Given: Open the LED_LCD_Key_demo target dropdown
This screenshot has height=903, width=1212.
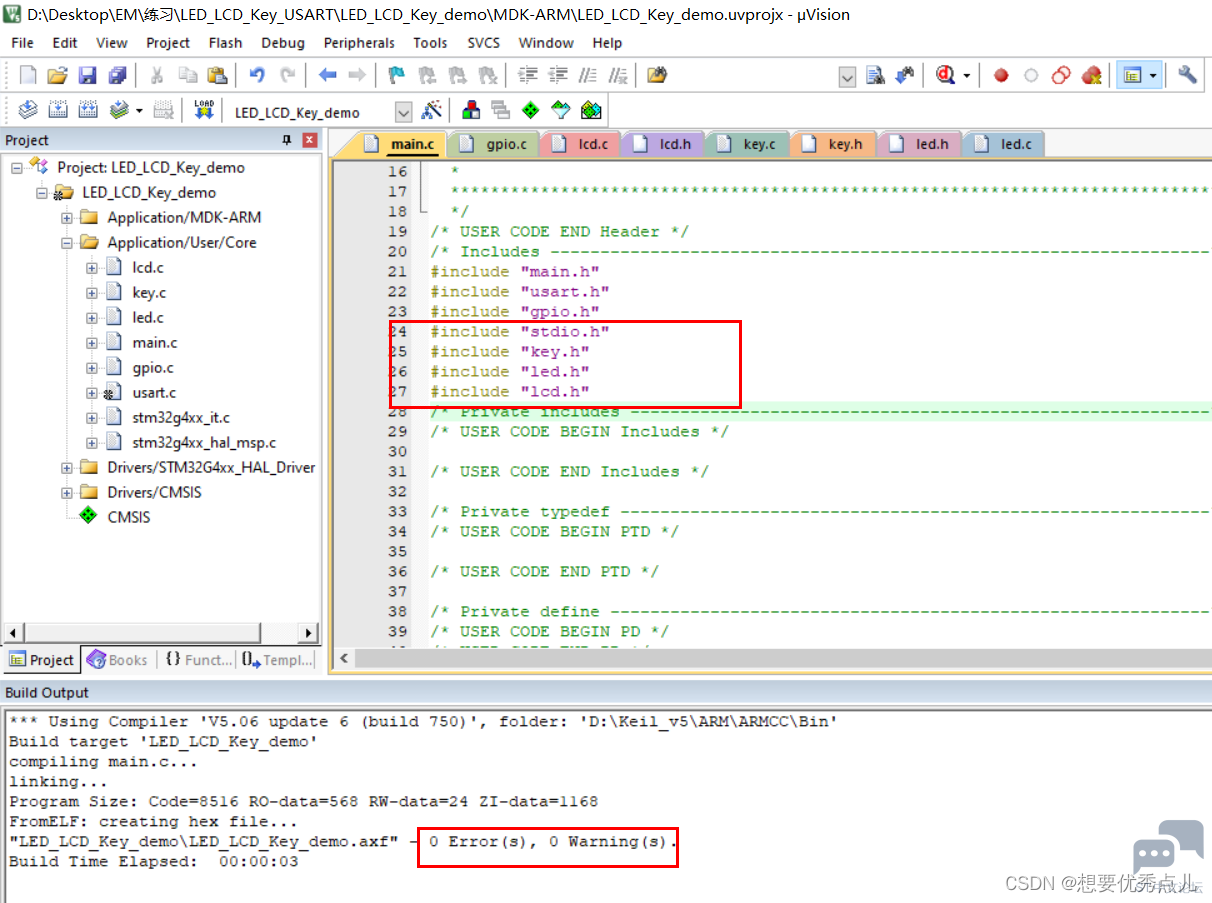Looking at the screenshot, I should tap(404, 112).
